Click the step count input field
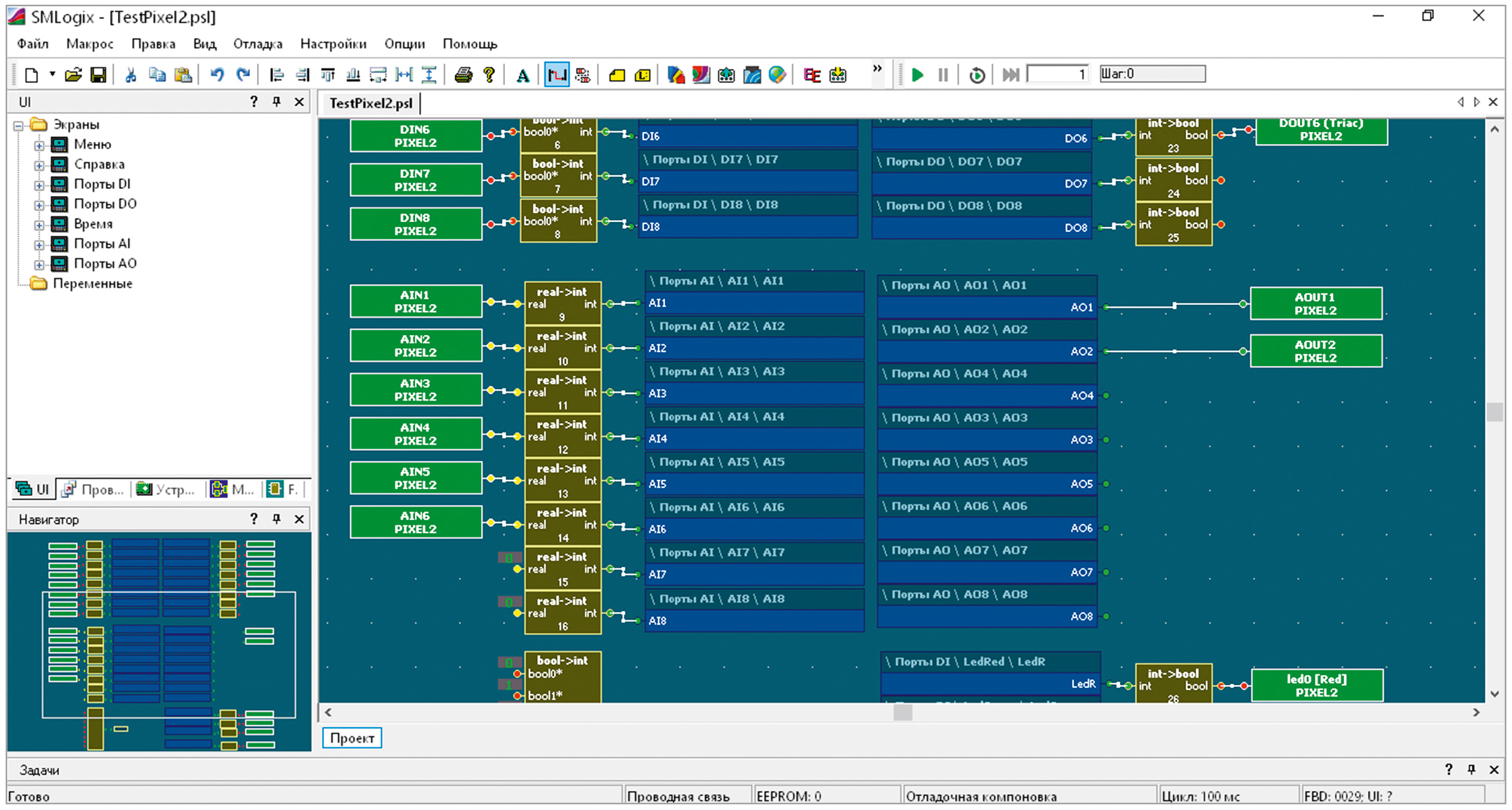The width and height of the screenshot is (1512, 810). (x=1057, y=74)
